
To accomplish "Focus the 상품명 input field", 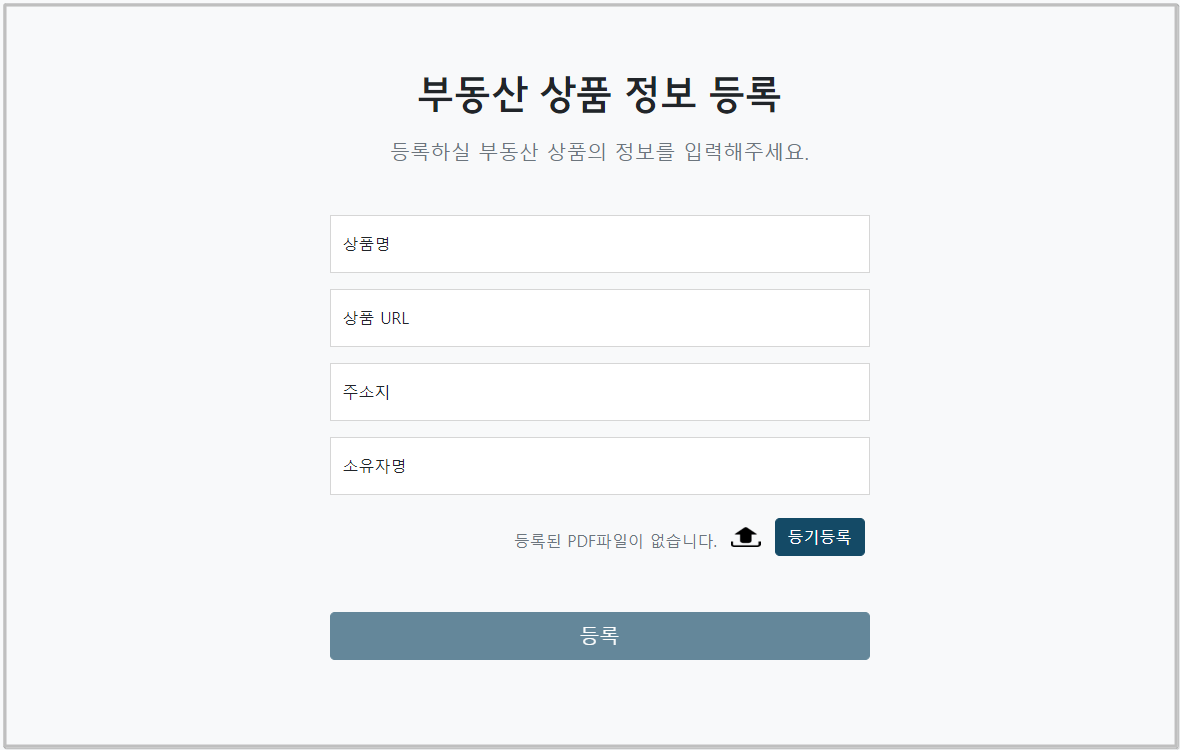I will click(599, 244).
